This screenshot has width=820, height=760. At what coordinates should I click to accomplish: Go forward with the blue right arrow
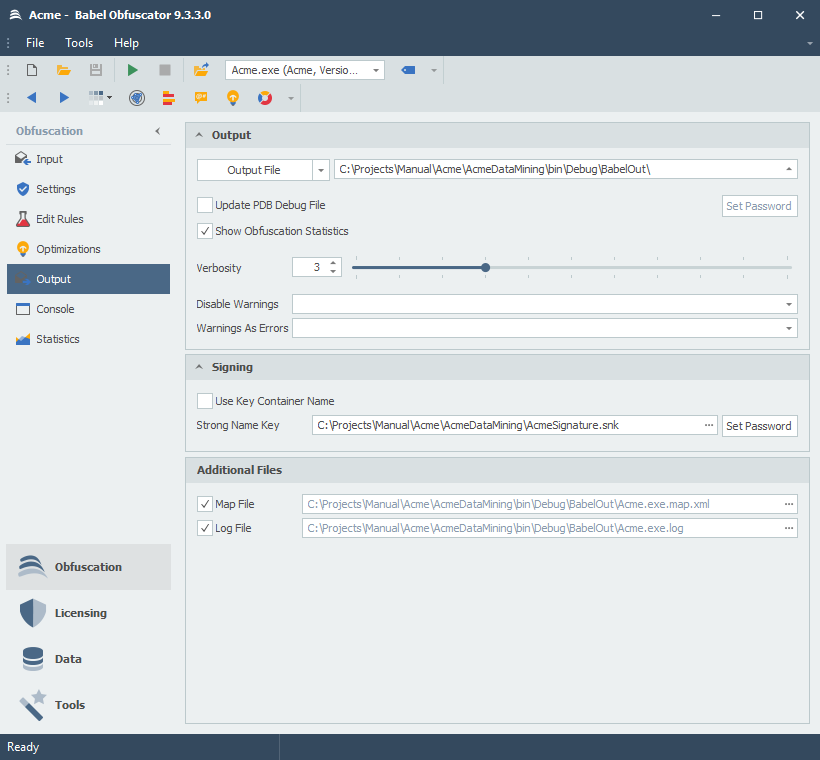(x=64, y=97)
